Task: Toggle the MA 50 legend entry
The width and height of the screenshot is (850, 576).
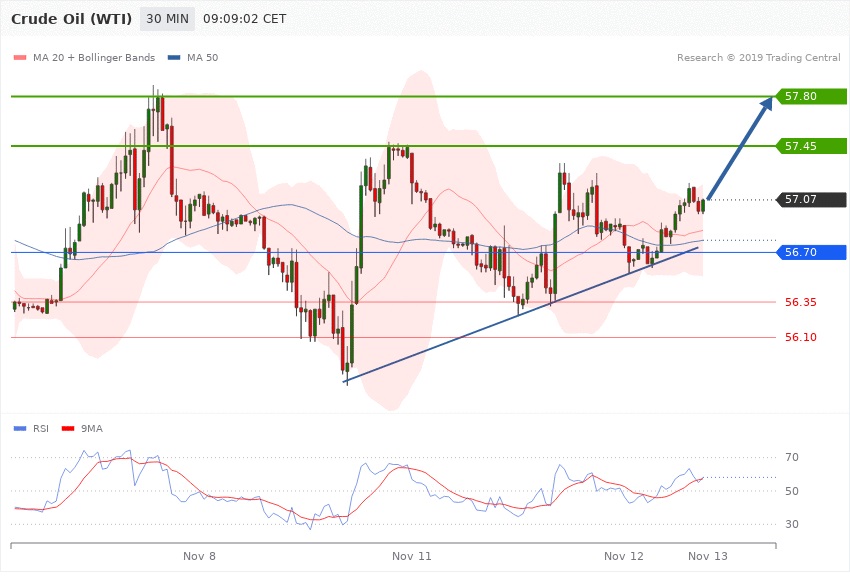Action: pyautogui.click(x=193, y=57)
